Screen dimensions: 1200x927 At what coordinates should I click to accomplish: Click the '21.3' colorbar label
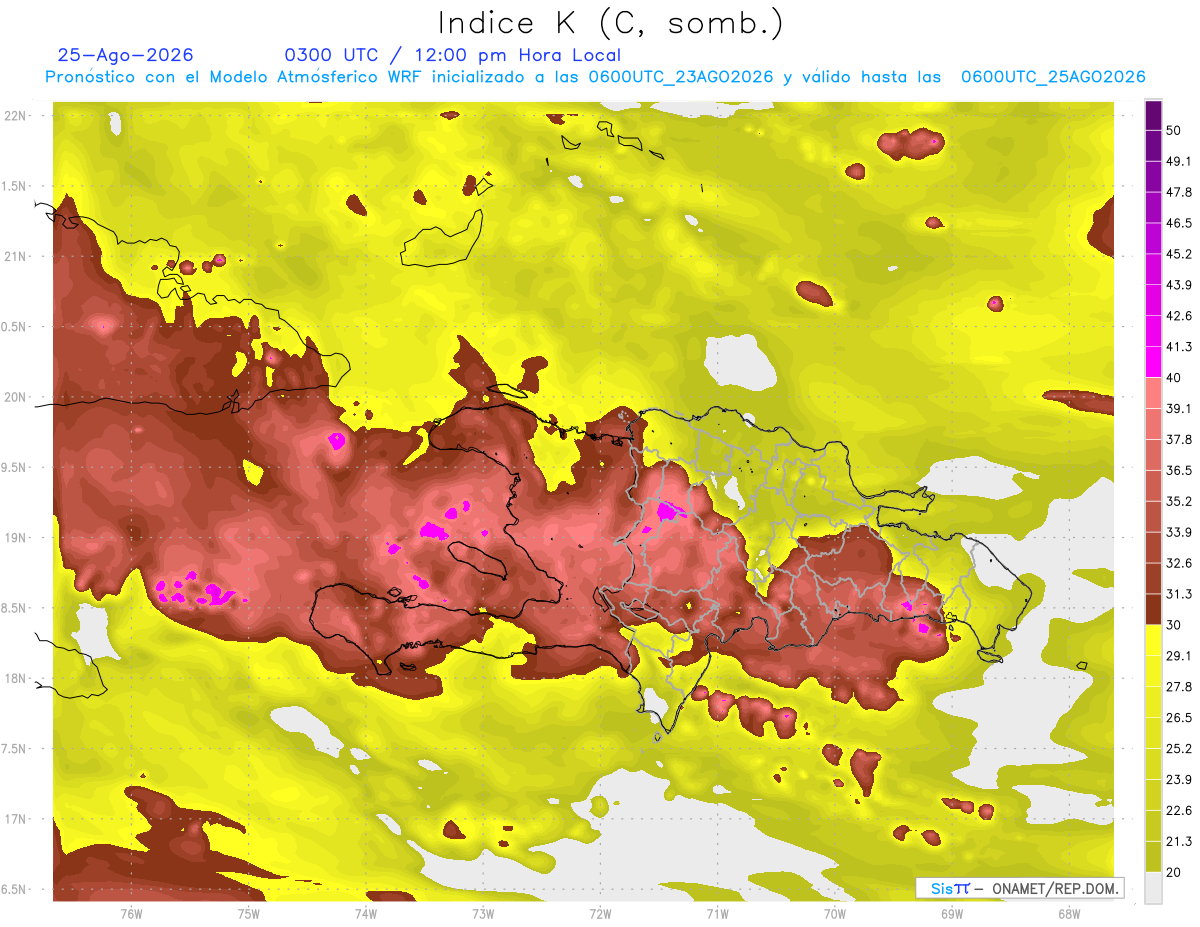click(1178, 842)
